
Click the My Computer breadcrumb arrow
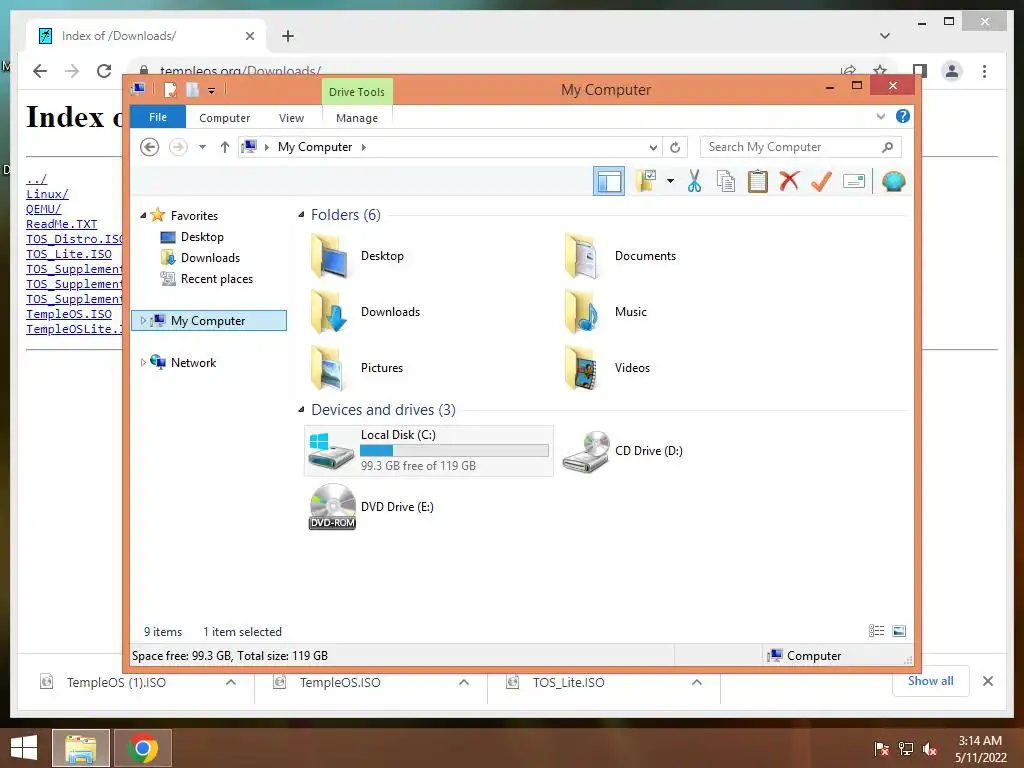pos(364,147)
